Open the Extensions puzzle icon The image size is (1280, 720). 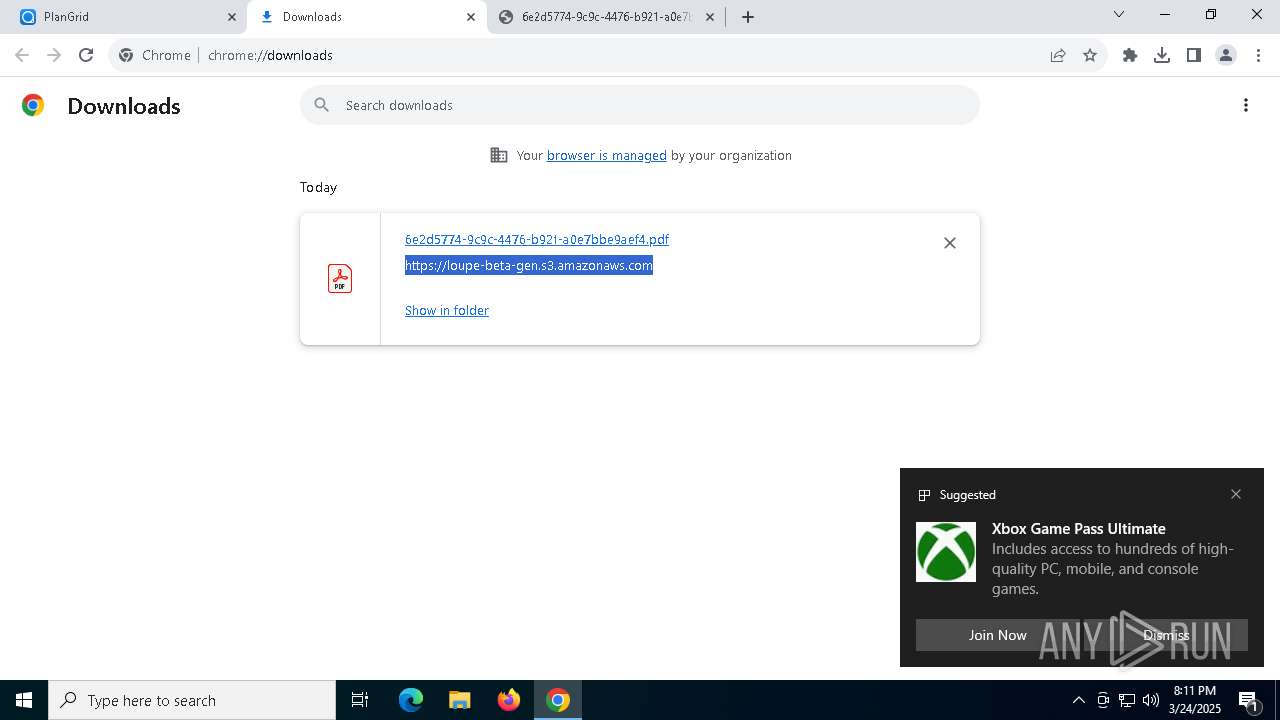click(x=1130, y=55)
